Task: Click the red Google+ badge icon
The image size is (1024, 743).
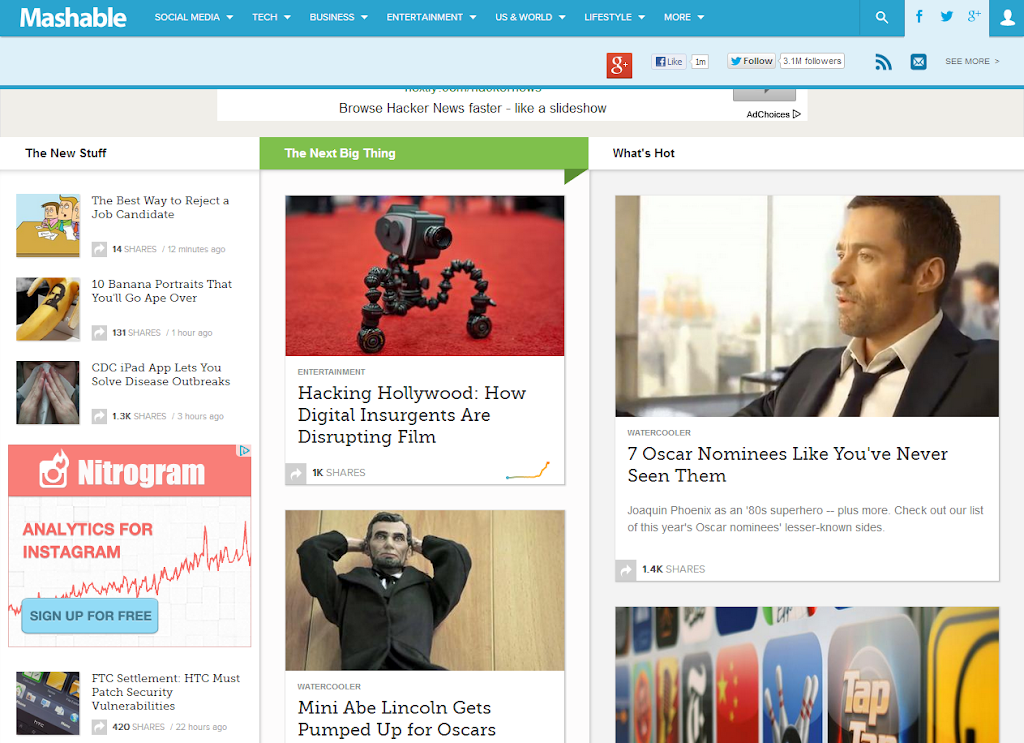Action: coord(619,65)
